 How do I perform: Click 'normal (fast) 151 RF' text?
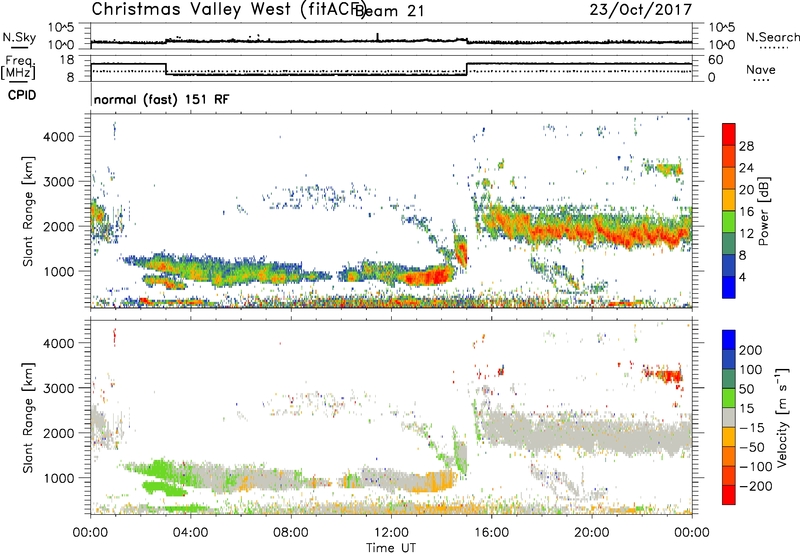(161, 99)
